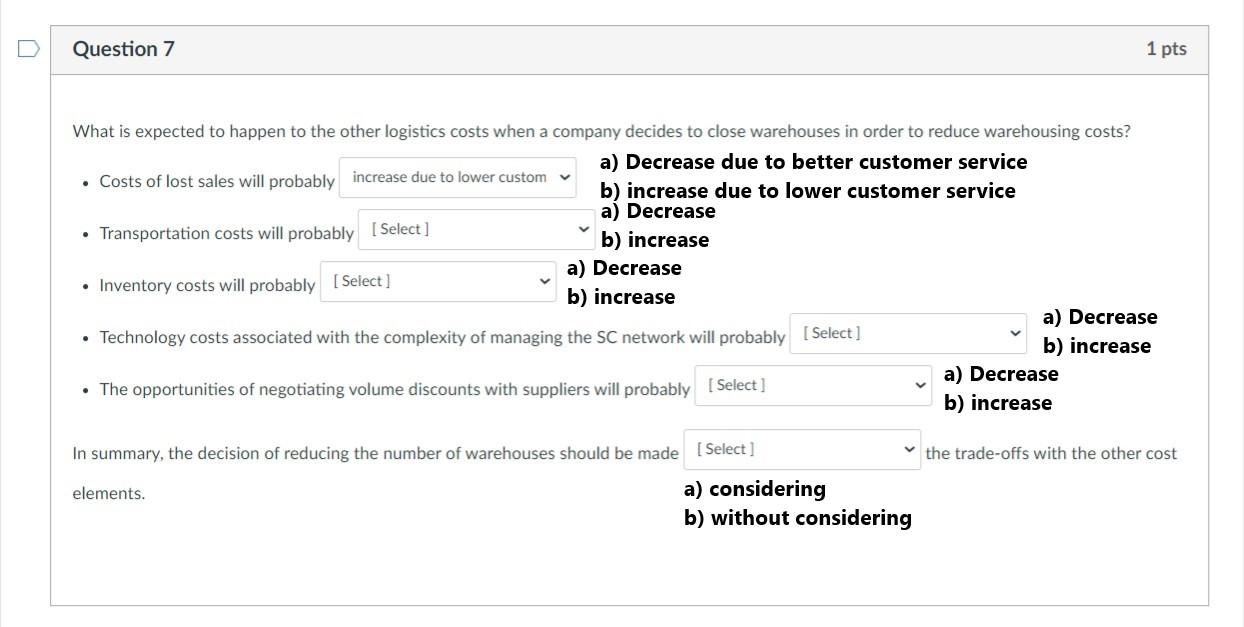
Task: Expand the Technology costs select dropdown
Action: click(x=908, y=334)
